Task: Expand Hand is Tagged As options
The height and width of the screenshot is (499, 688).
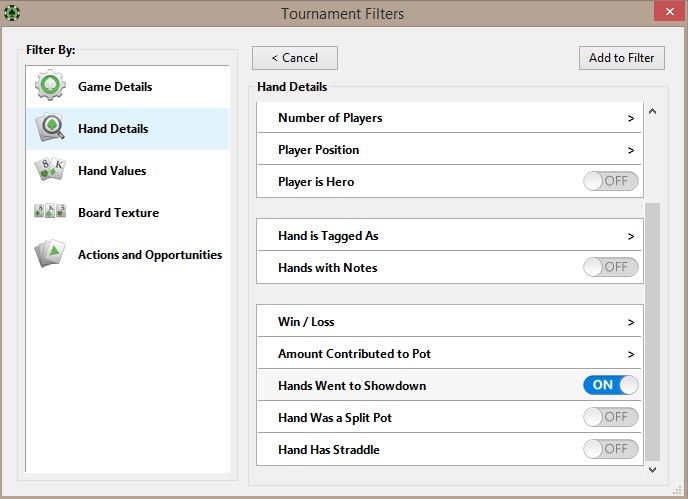Action: coord(631,236)
